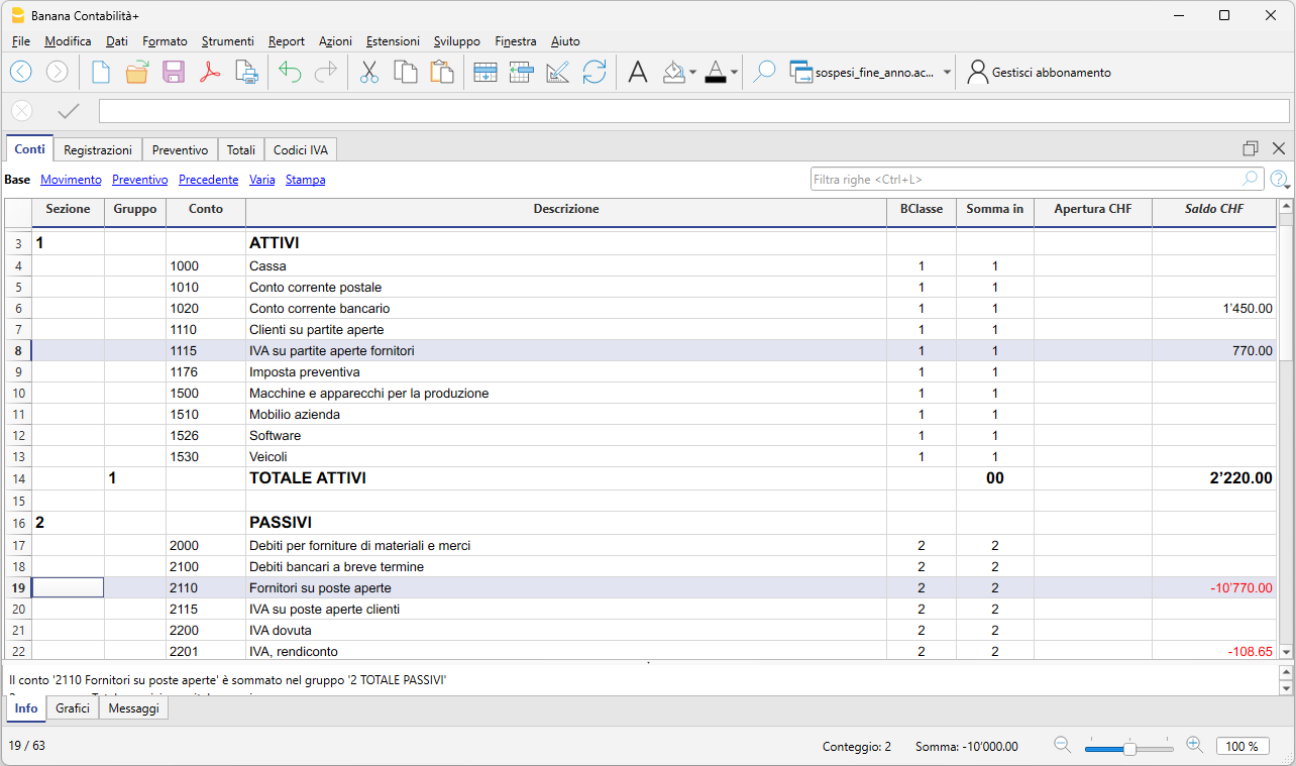Viewport: 1296px width, 766px height.
Task: Open the Messaggi bottom tab
Action: point(134,708)
